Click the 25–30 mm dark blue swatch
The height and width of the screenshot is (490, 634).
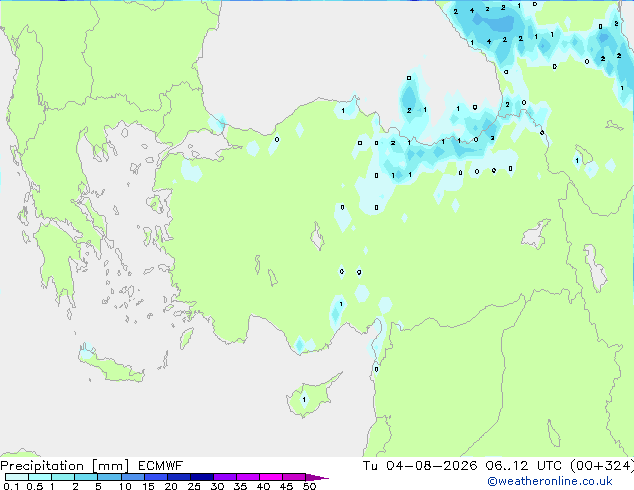click(201, 477)
